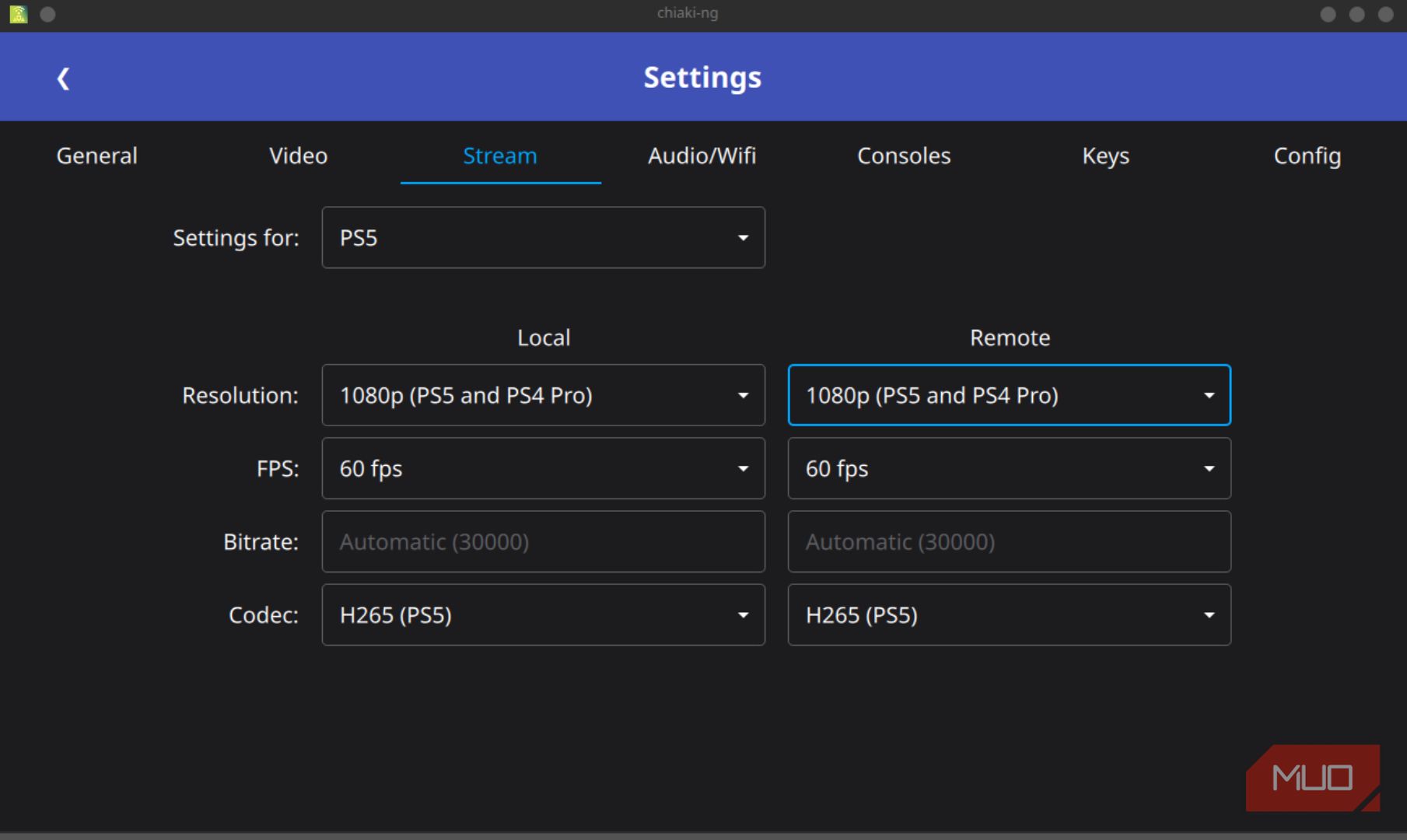The width and height of the screenshot is (1407, 840).
Task: Click the circular icon beside the app icon
Action: (x=47, y=13)
